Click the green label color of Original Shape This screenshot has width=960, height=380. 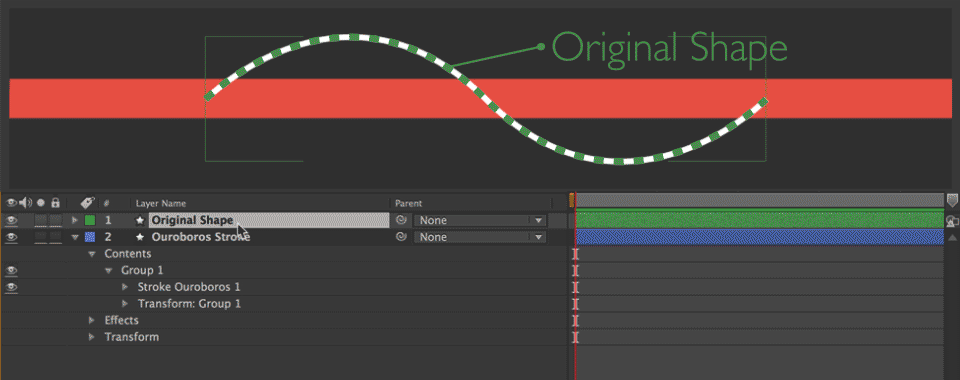coord(90,220)
